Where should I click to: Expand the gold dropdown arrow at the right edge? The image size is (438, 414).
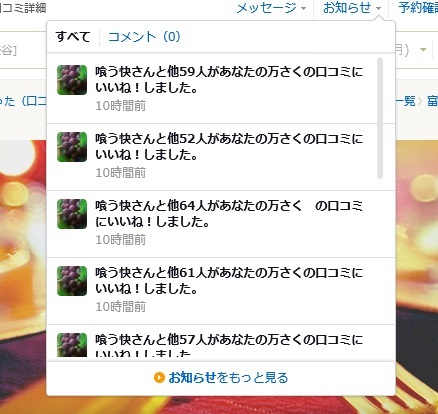click(423, 50)
